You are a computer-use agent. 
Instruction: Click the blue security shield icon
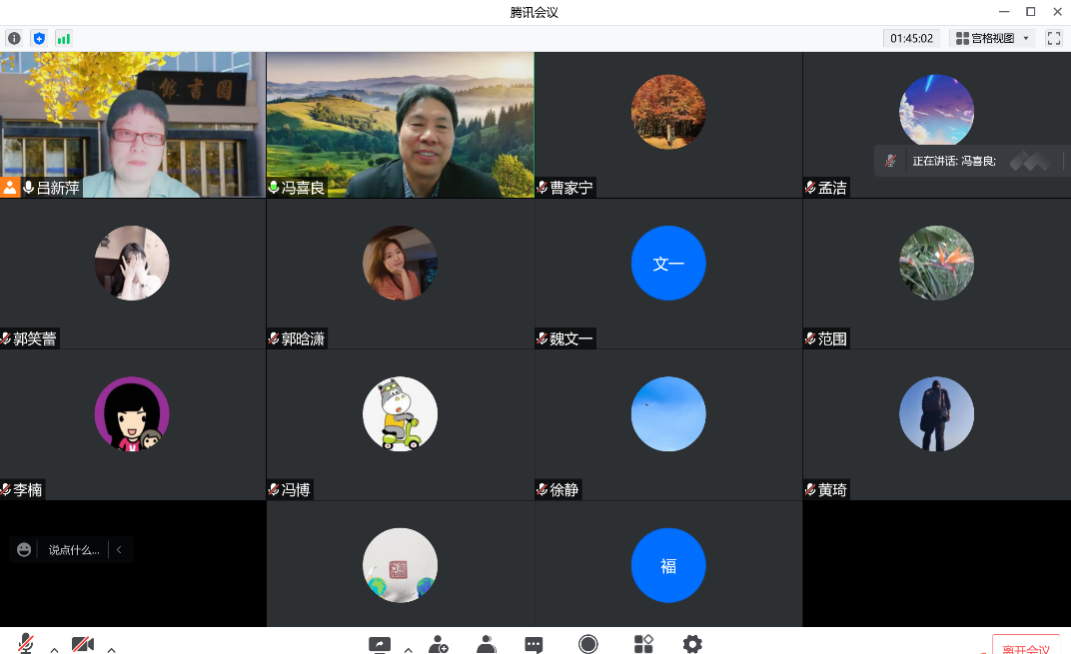(39, 38)
